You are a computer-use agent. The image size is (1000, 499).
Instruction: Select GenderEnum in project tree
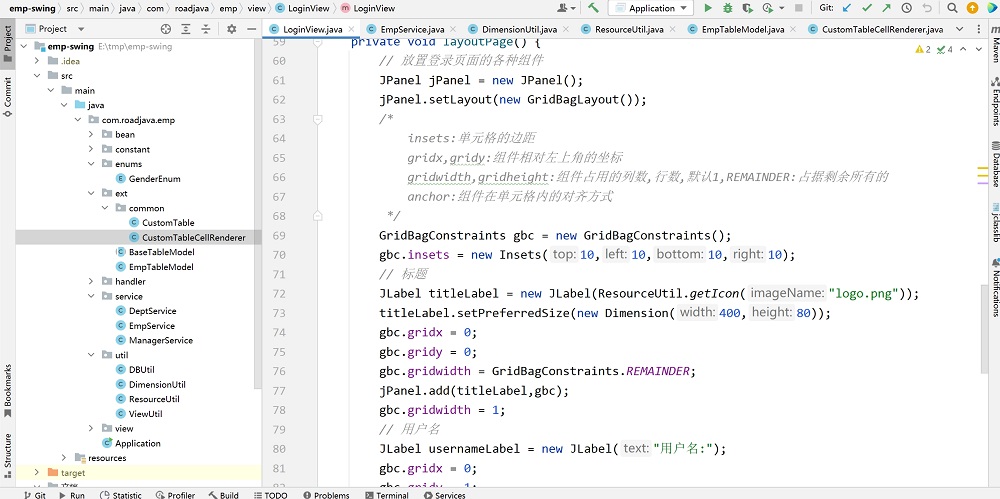pyautogui.click(x=154, y=179)
